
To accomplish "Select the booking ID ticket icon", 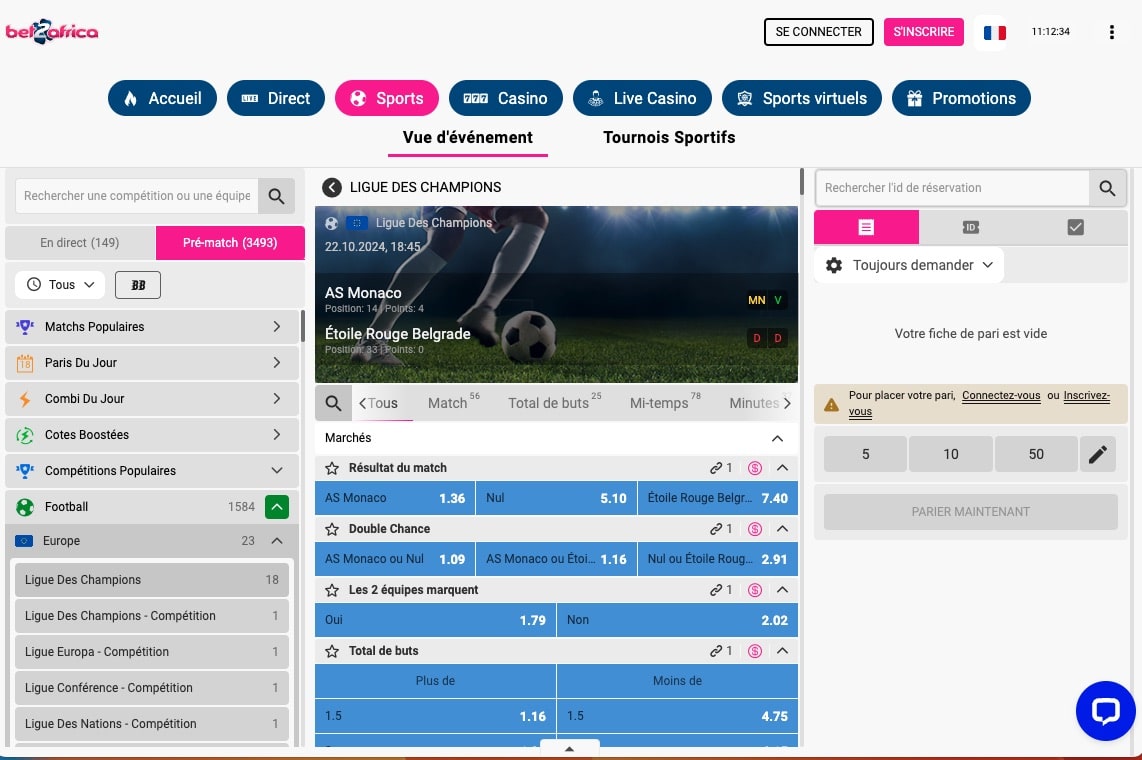I will pos(970,227).
